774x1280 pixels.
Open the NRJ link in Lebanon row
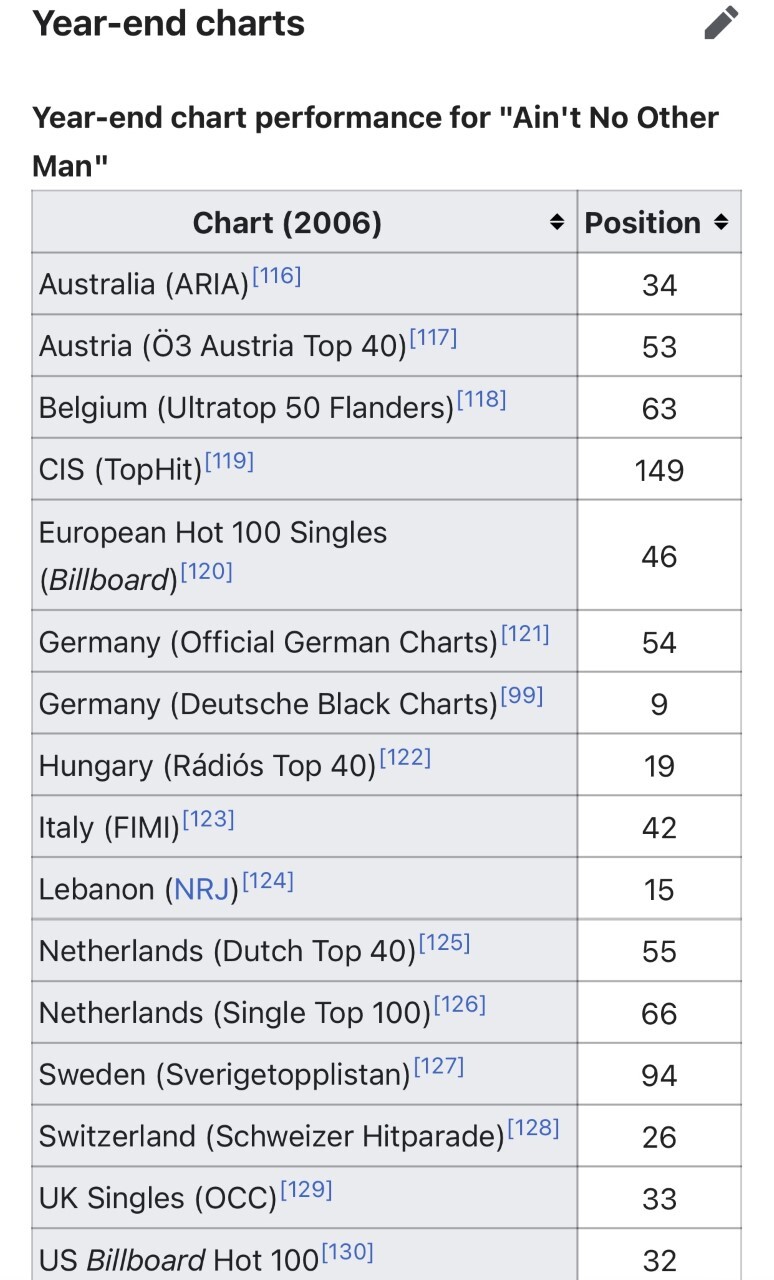pos(202,889)
